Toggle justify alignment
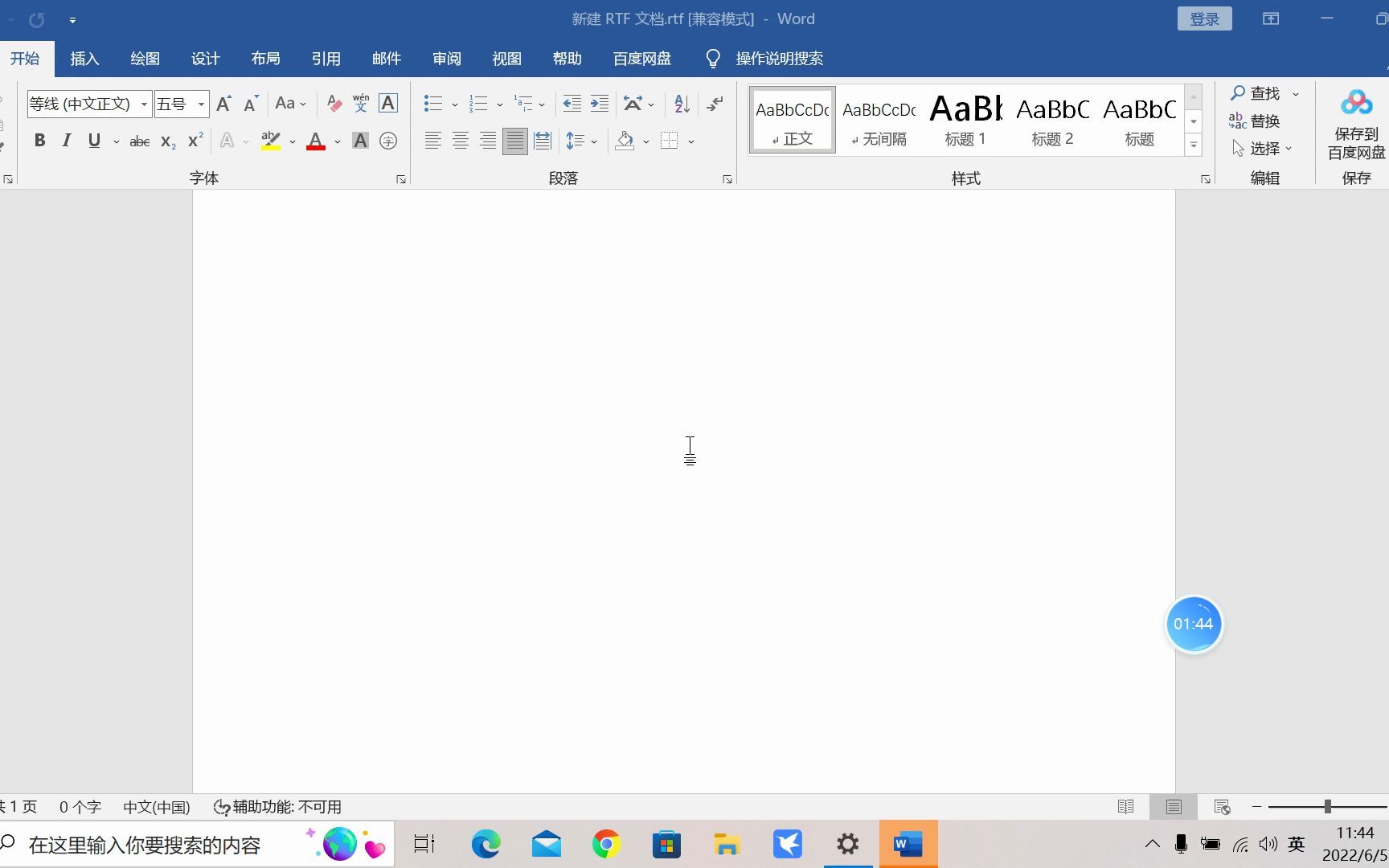 coord(514,141)
